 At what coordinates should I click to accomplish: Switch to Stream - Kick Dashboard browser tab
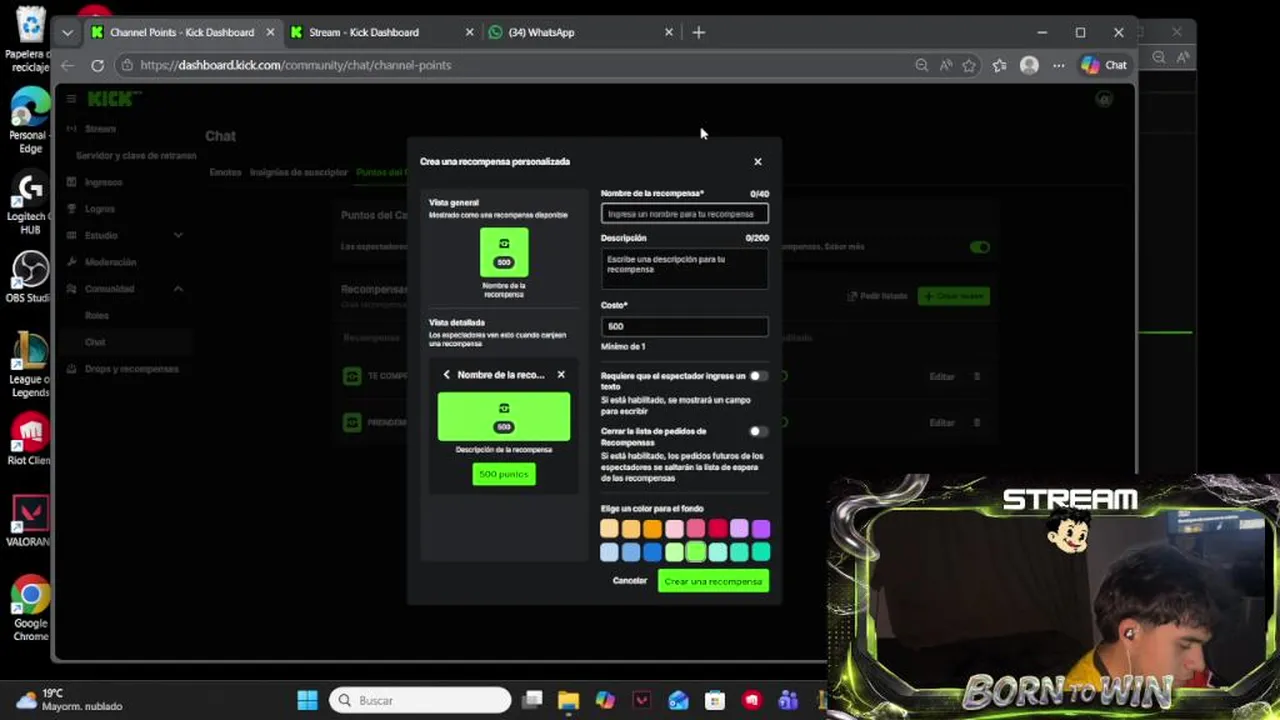[x=364, y=32]
